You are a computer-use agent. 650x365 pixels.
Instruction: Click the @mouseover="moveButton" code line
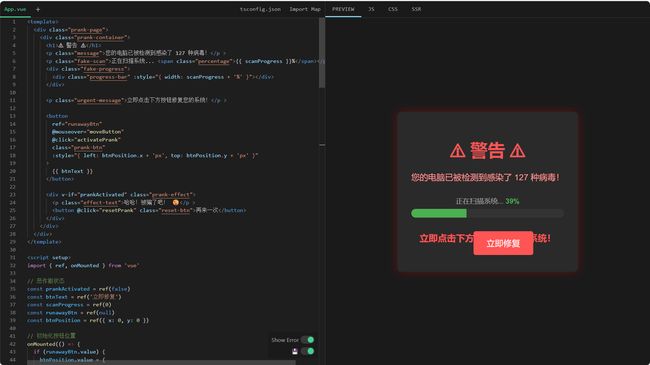tap(87, 131)
